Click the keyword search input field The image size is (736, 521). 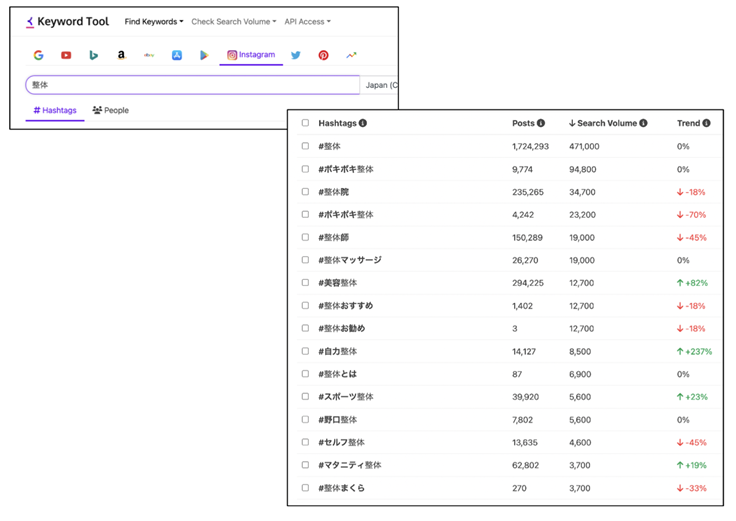192,85
